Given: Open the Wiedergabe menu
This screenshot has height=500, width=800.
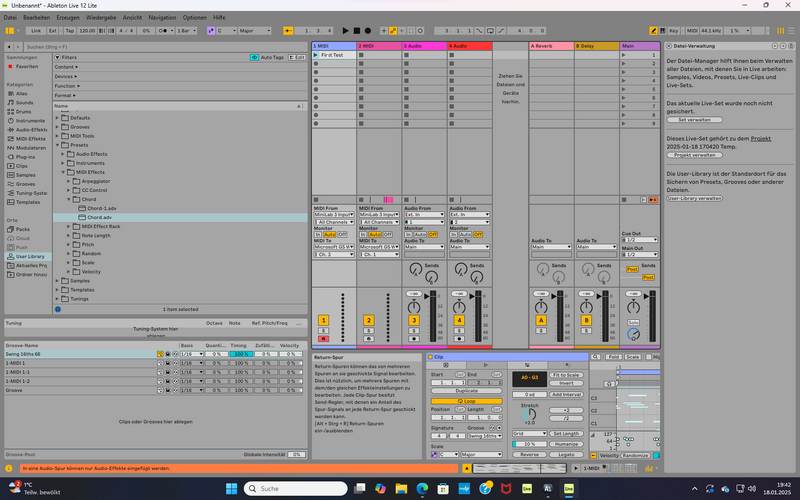Looking at the screenshot, I should coord(101,17).
